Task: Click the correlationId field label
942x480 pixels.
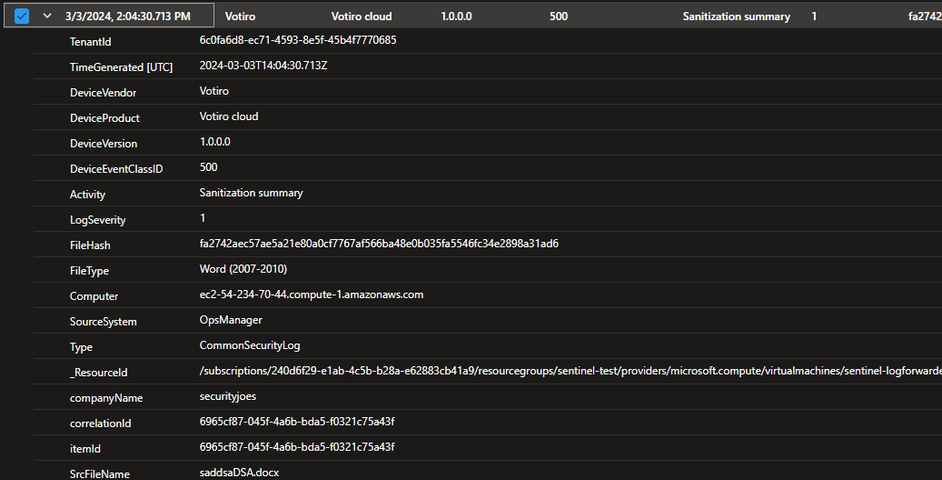Action: [x=100, y=424]
